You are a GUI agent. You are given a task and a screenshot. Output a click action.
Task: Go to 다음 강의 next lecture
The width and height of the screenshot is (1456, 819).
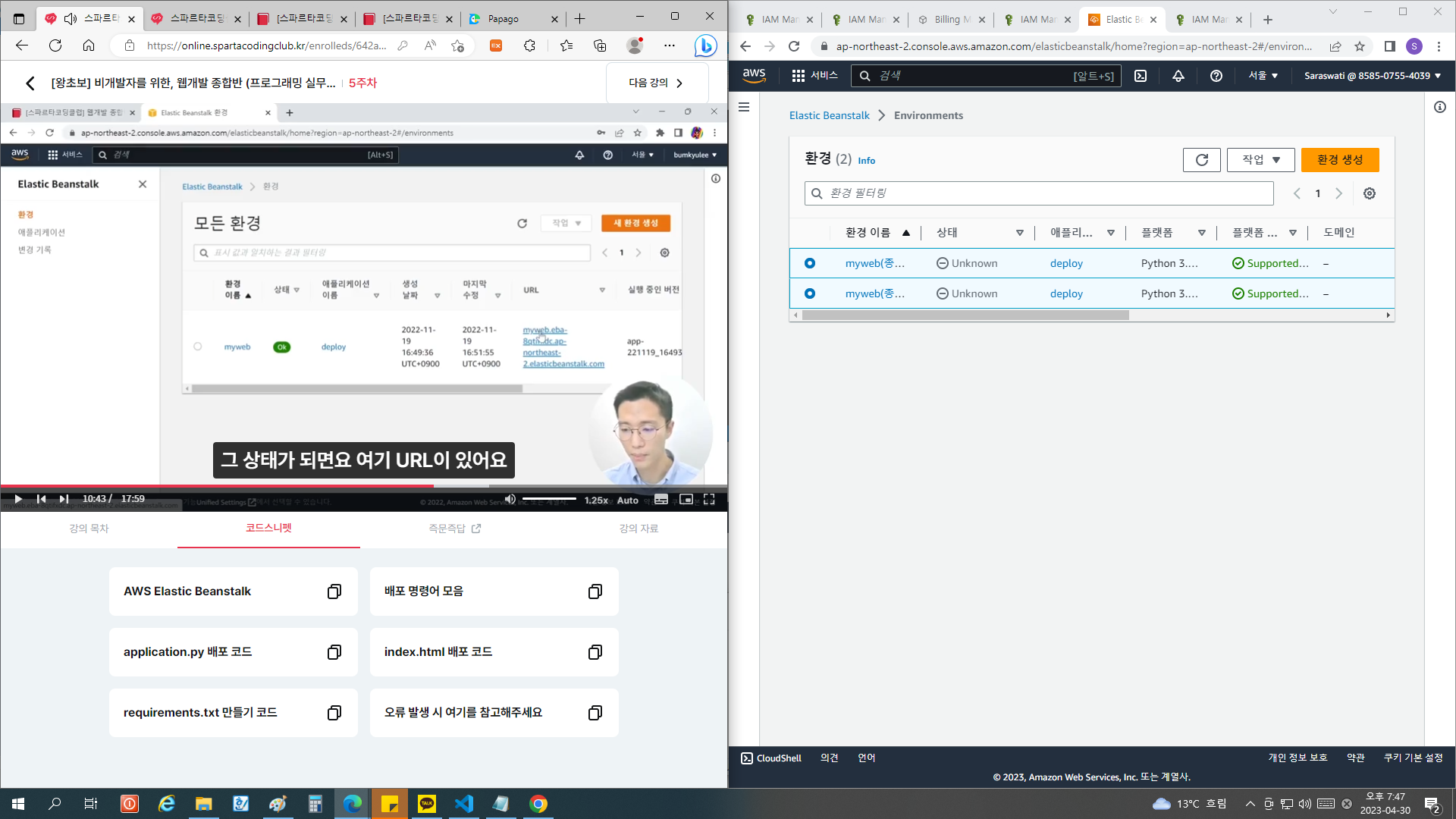(657, 83)
